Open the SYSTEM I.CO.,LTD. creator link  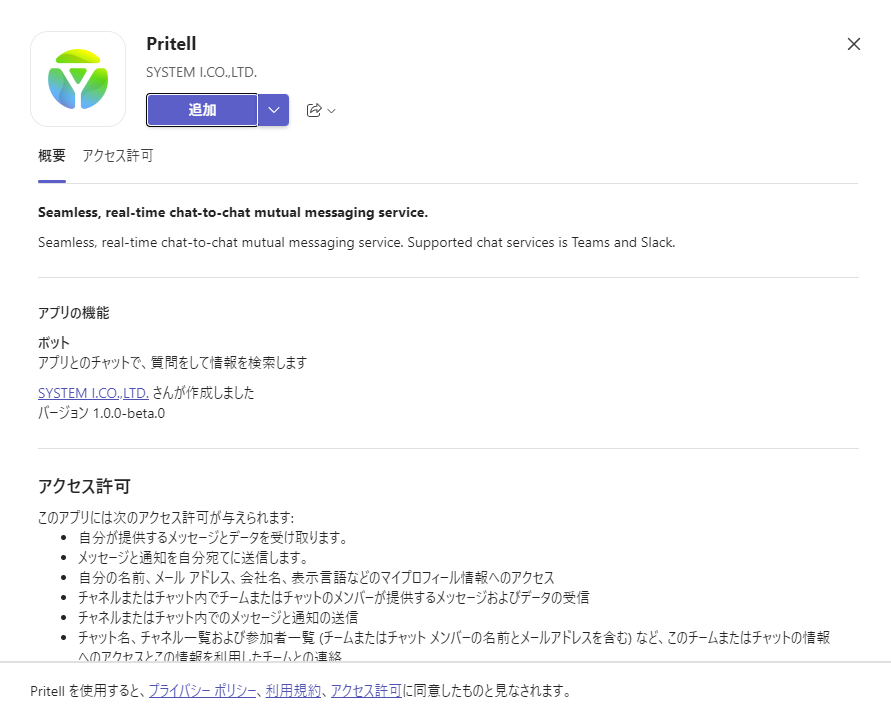pos(93,393)
